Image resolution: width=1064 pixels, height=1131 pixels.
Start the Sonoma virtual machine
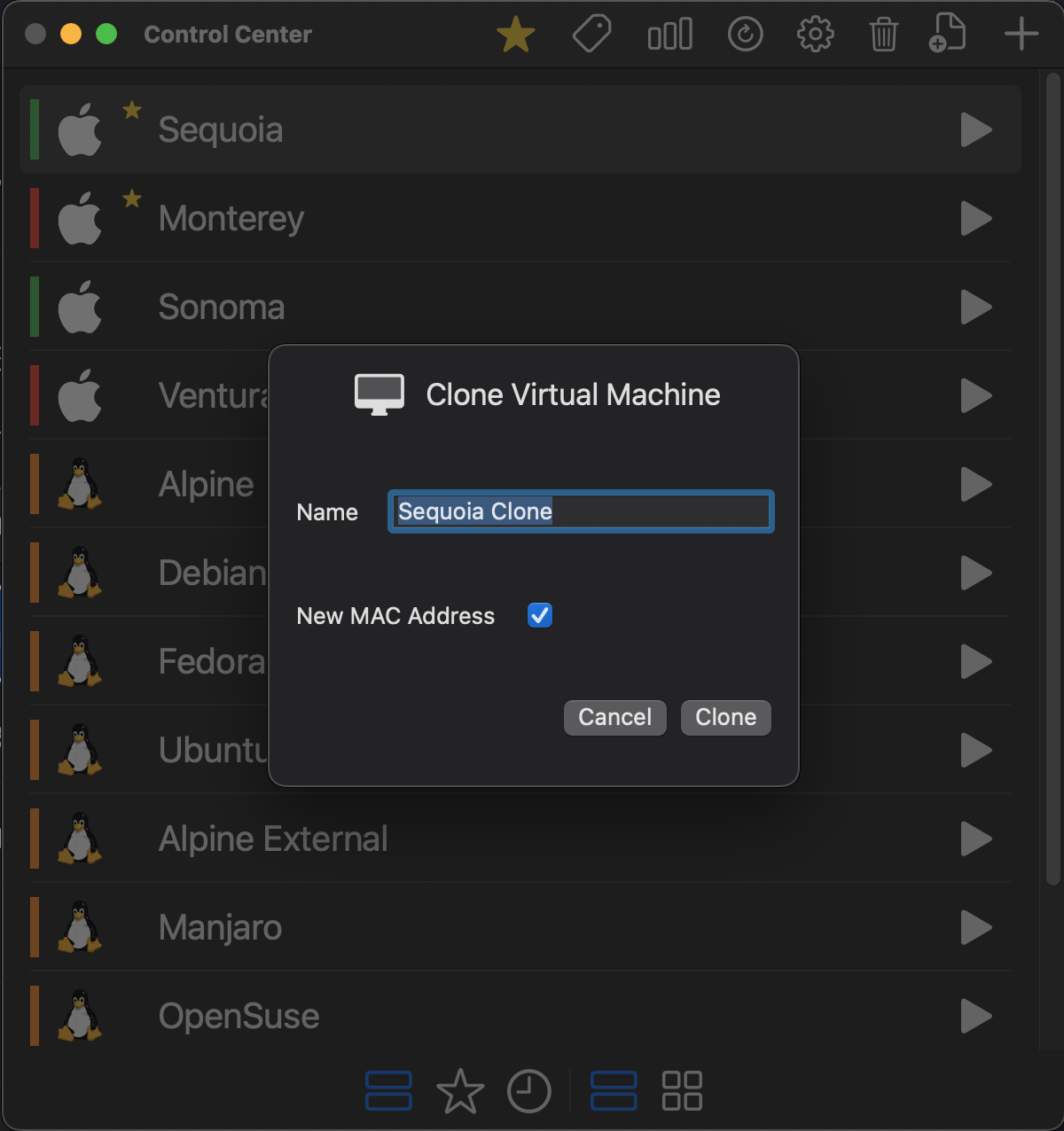click(x=976, y=308)
